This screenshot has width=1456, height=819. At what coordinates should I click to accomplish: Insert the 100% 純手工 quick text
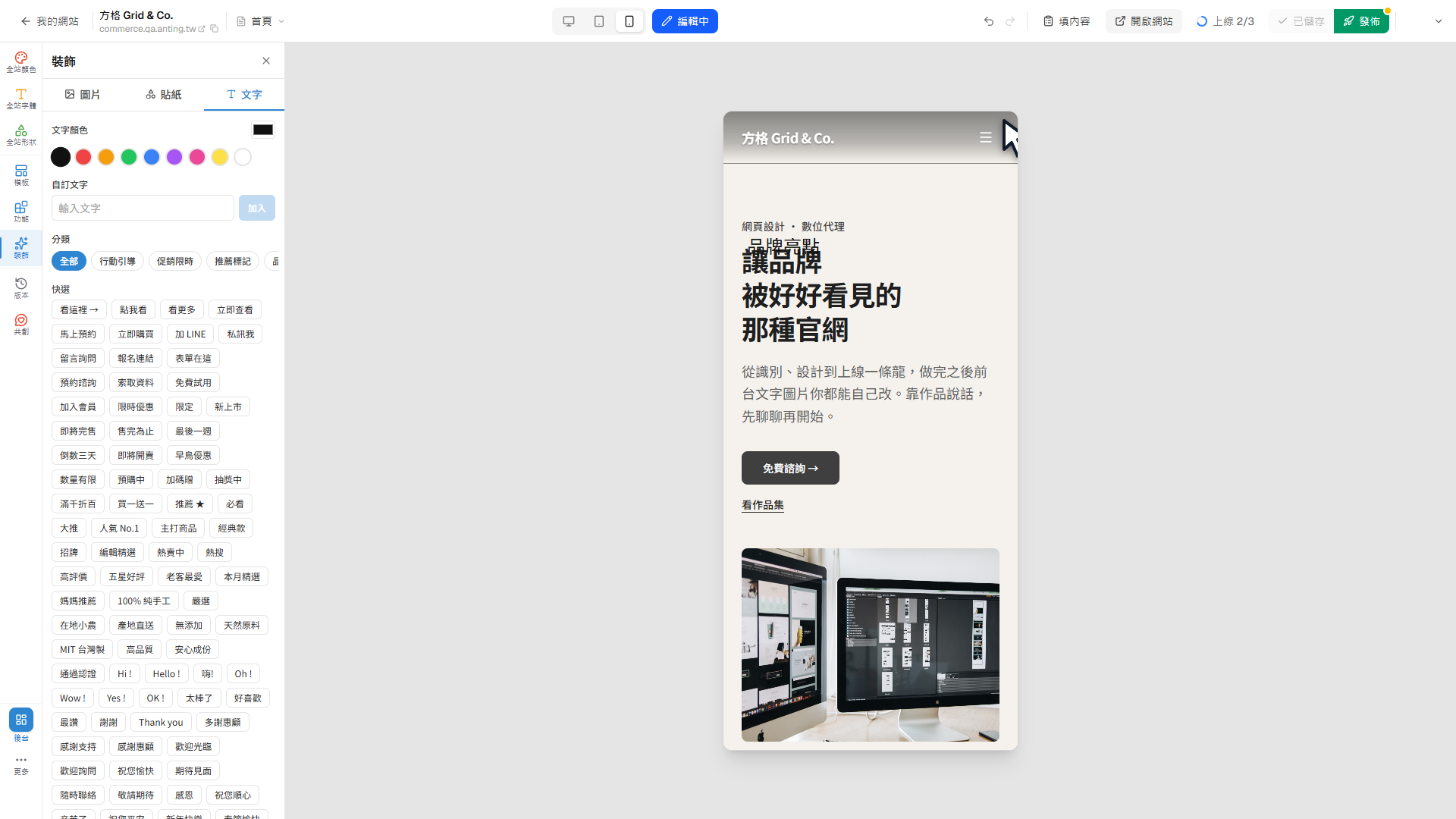pos(144,601)
